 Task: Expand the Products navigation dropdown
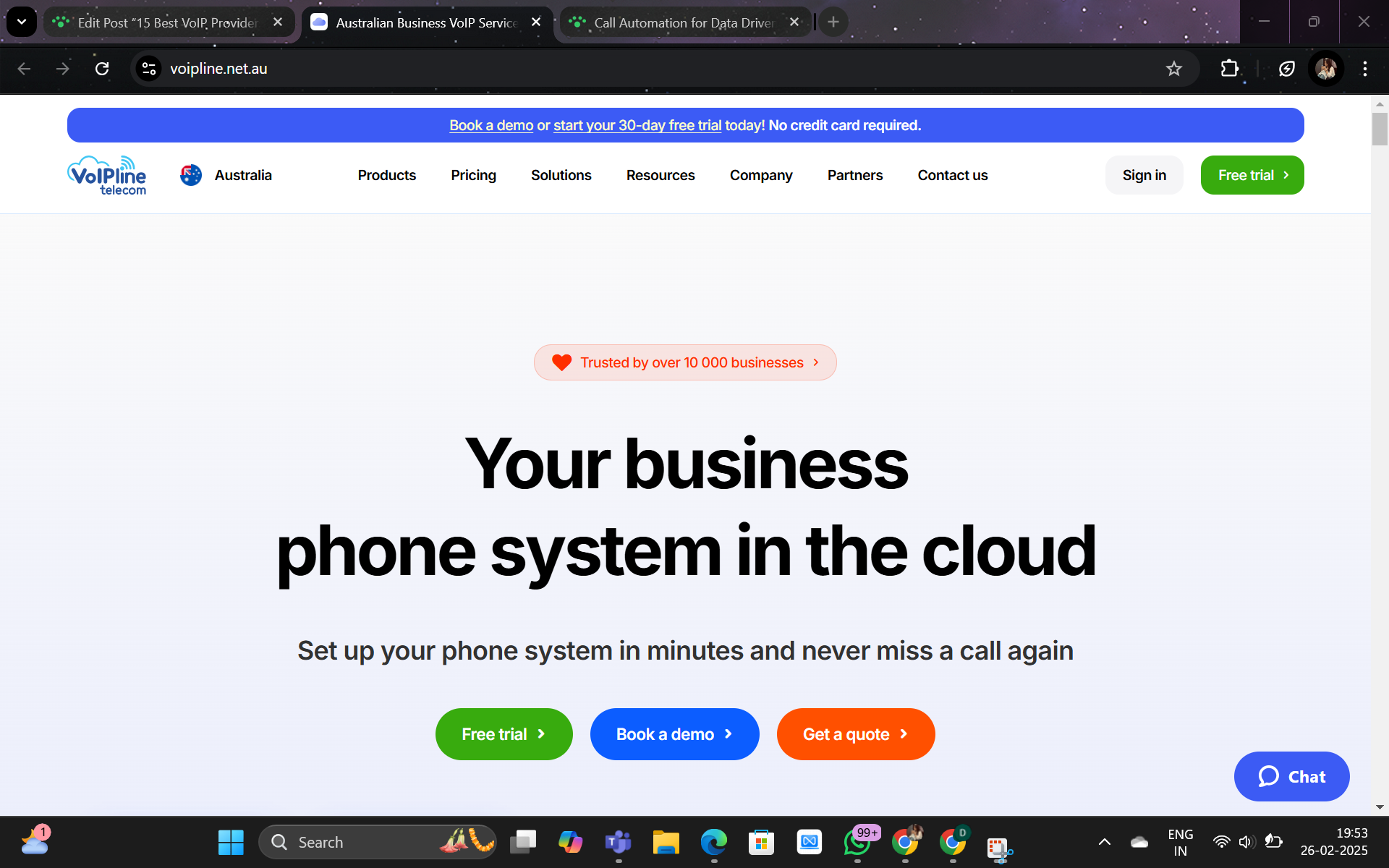[x=387, y=175]
